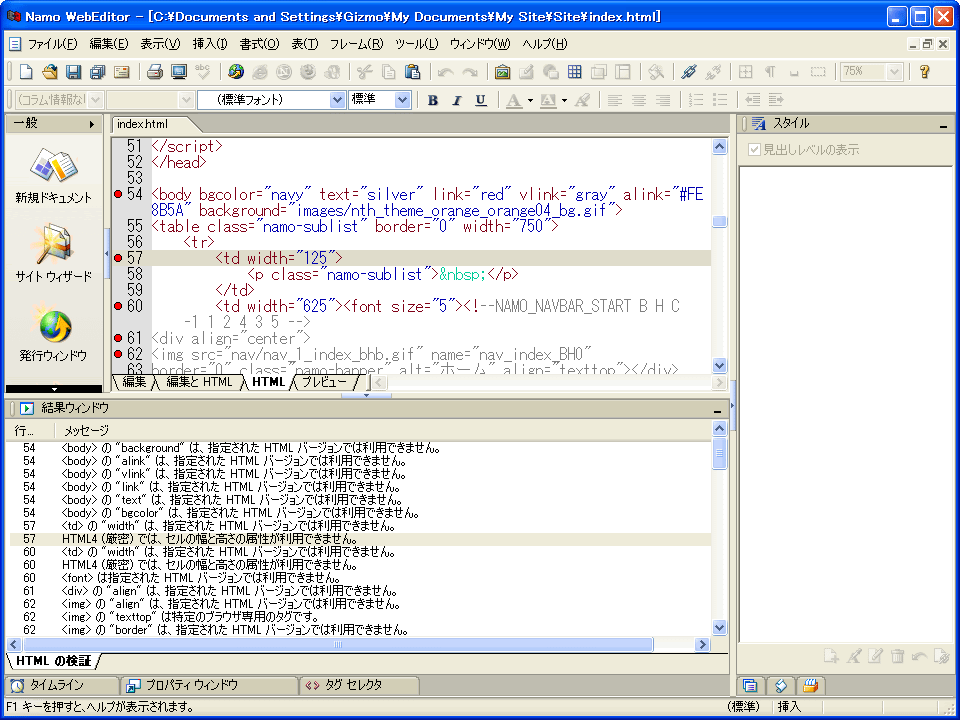Collapse the results window with minus button
960x720 pixels.
pyautogui.click(x=718, y=410)
